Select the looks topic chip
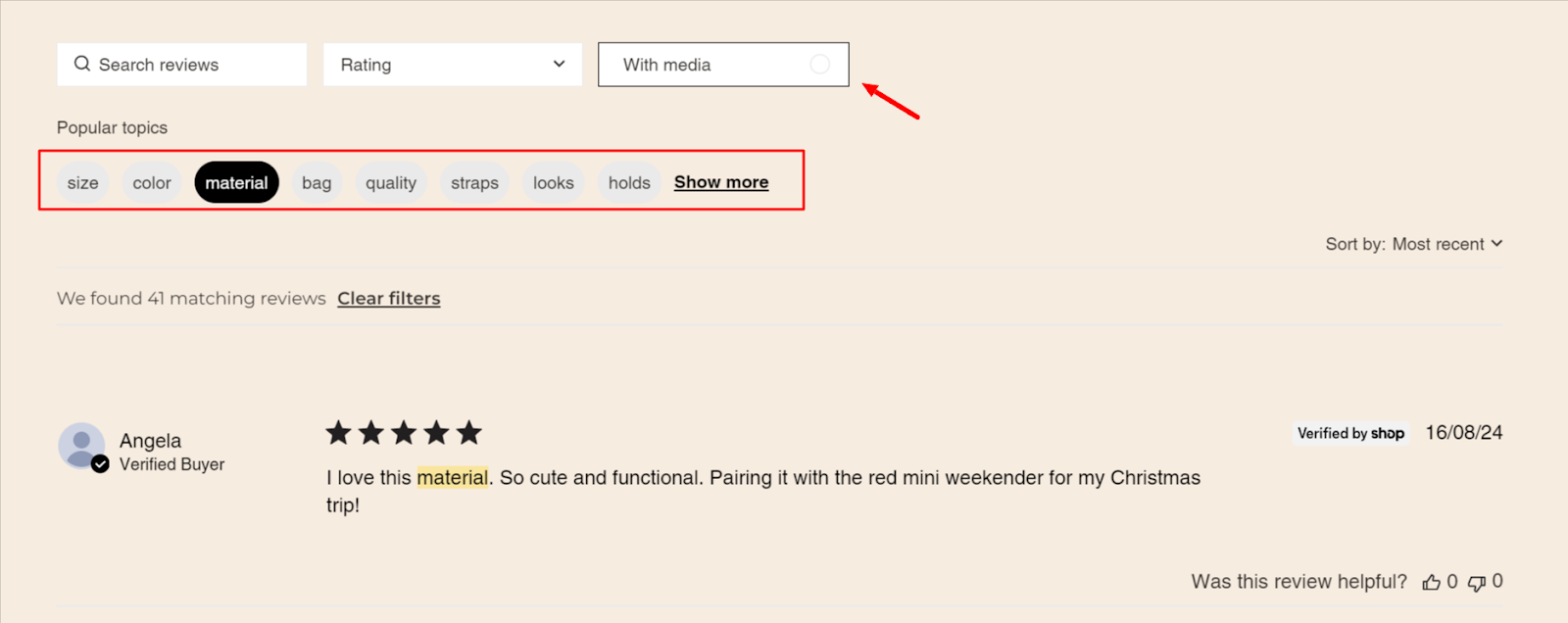Viewport: 1568px width, 623px height. (x=554, y=183)
